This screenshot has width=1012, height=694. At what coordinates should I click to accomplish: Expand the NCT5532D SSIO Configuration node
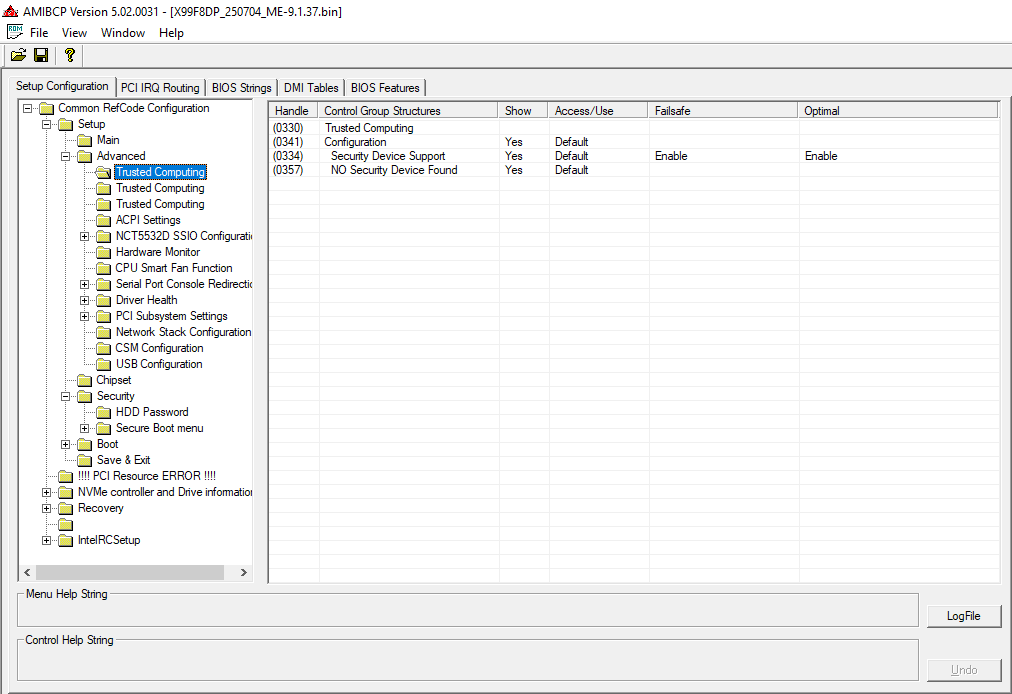click(x=85, y=237)
